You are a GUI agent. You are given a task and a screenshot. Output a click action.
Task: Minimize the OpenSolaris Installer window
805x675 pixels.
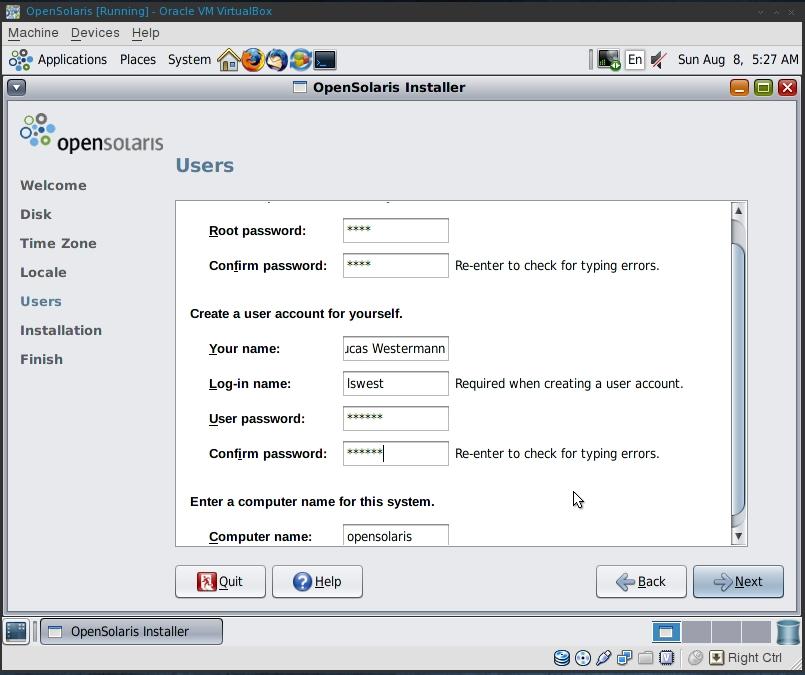[739, 88]
